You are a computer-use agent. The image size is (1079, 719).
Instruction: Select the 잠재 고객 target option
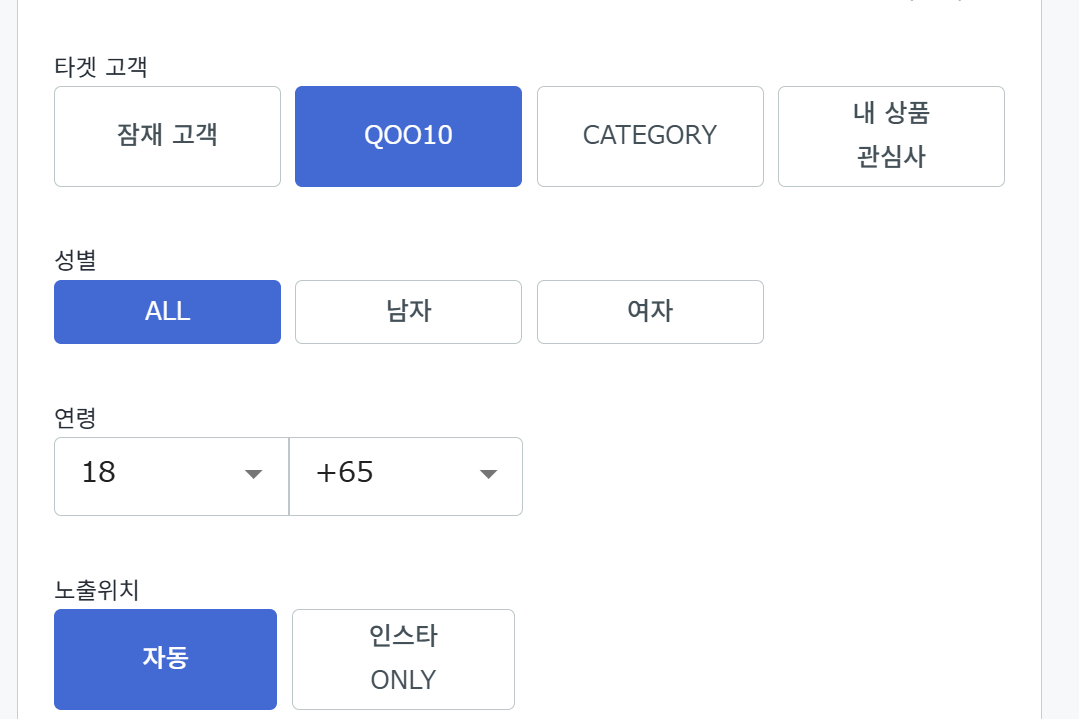pyautogui.click(x=166, y=136)
